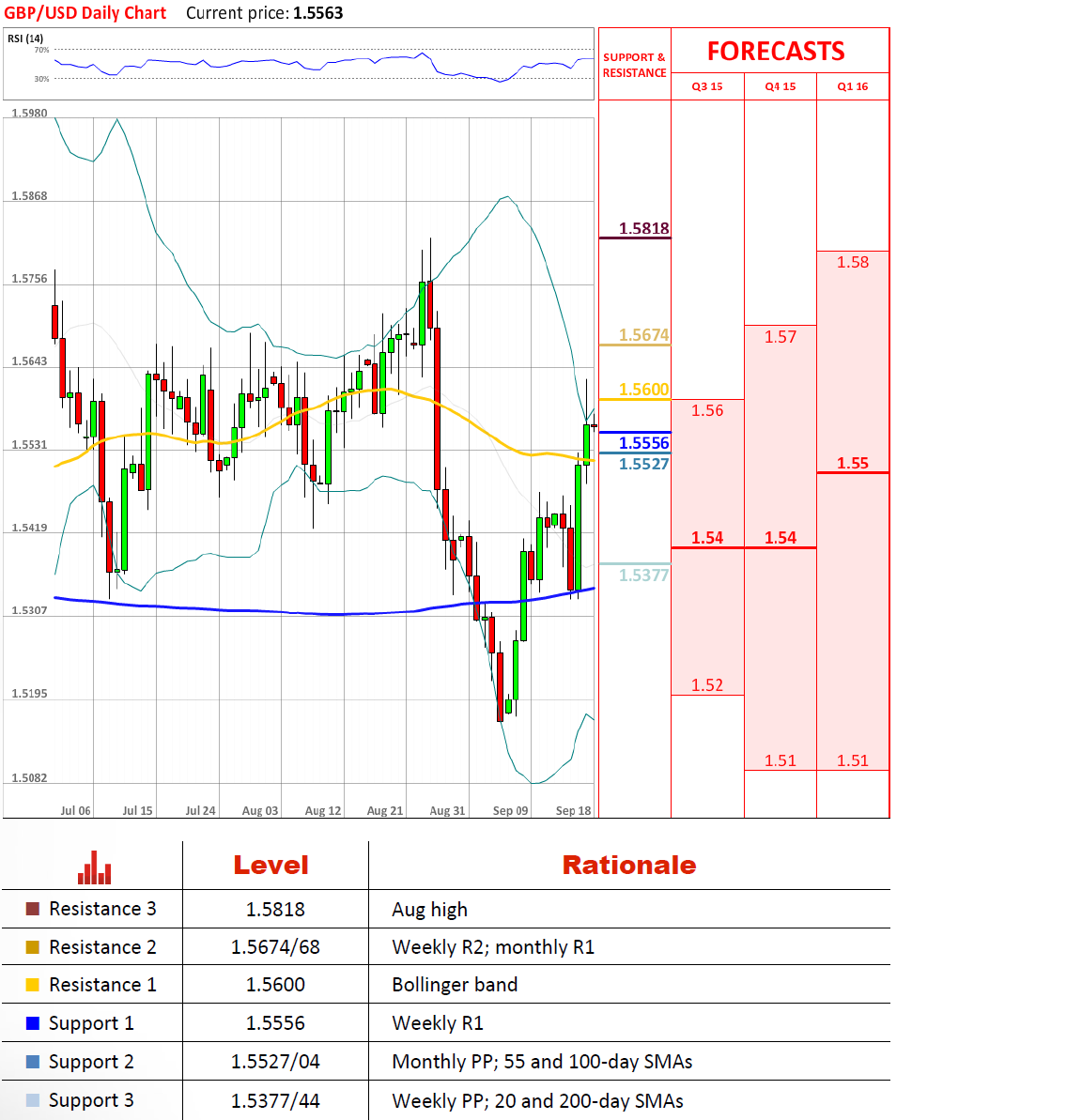Click the Resistance 1 yellow swatch
The height and width of the screenshot is (1120, 1082).
pyautogui.click(x=32, y=985)
